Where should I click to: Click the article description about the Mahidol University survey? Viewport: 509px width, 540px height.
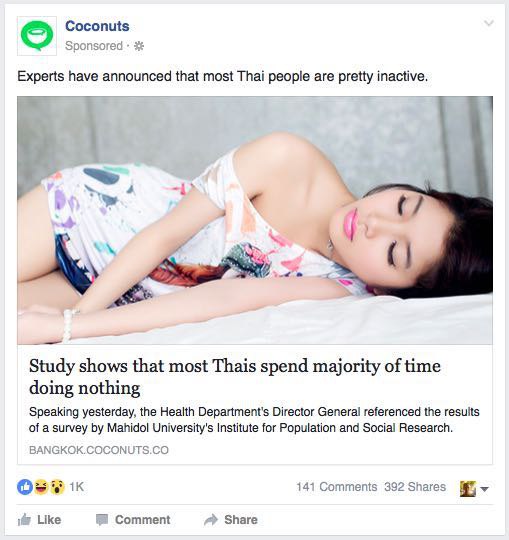254,420
